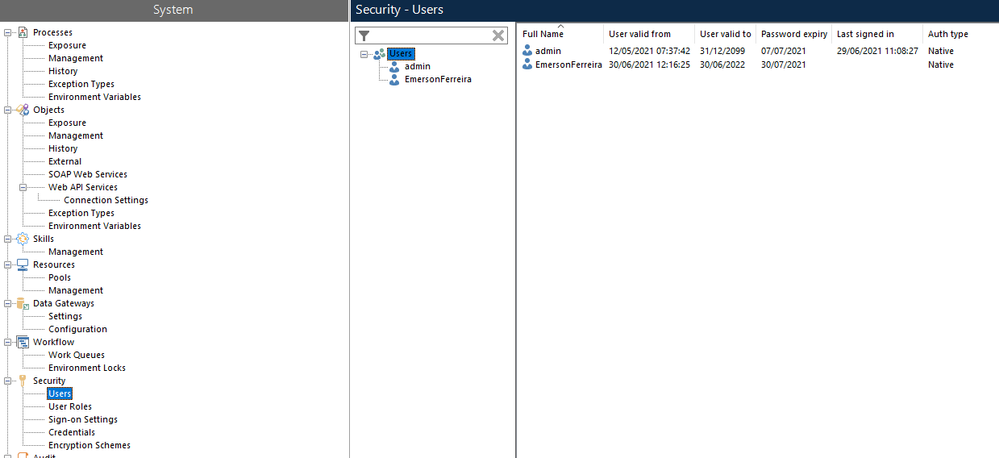The height and width of the screenshot is (458, 999).
Task: Open Pools under Resources
Action: click(59, 278)
